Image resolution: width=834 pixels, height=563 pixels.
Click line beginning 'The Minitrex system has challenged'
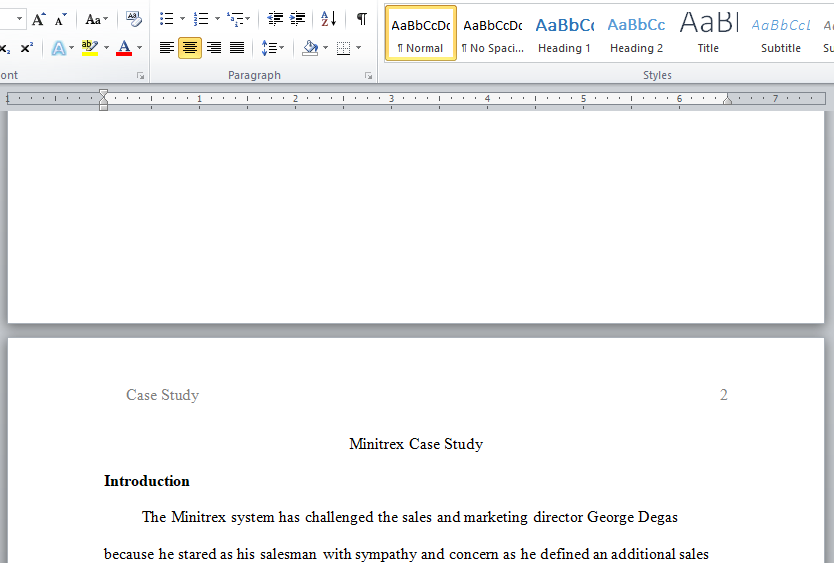click(x=410, y=517)
